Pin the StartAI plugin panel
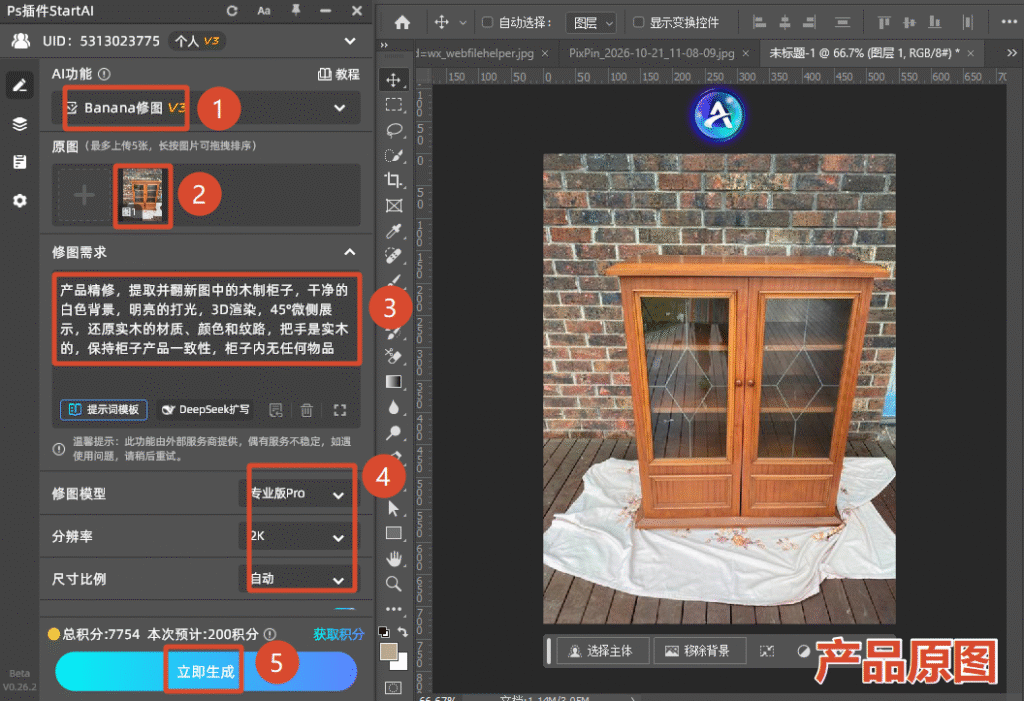This screenshot has width=1024, height=701. (296, 10)
